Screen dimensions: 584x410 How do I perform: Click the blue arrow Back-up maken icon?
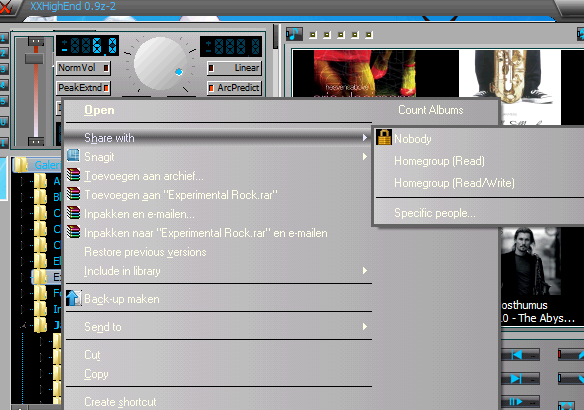(x=73, y=298)
